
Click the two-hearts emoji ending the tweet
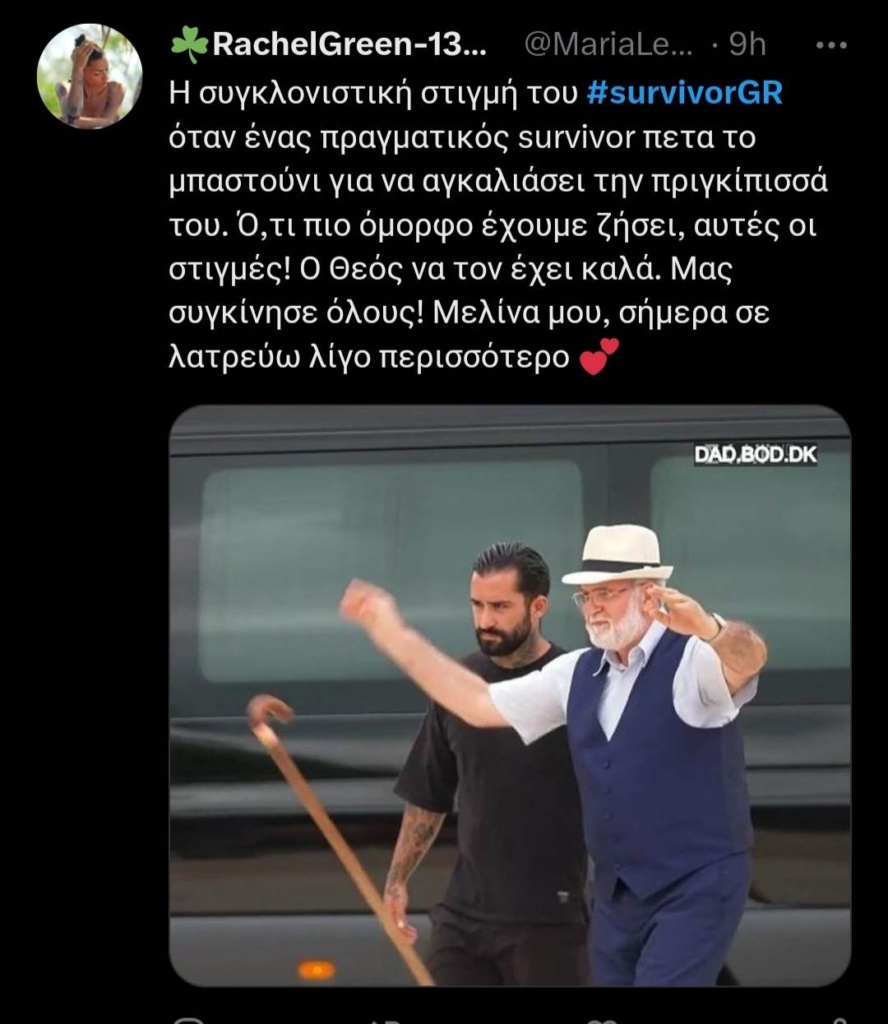[599, 356]
